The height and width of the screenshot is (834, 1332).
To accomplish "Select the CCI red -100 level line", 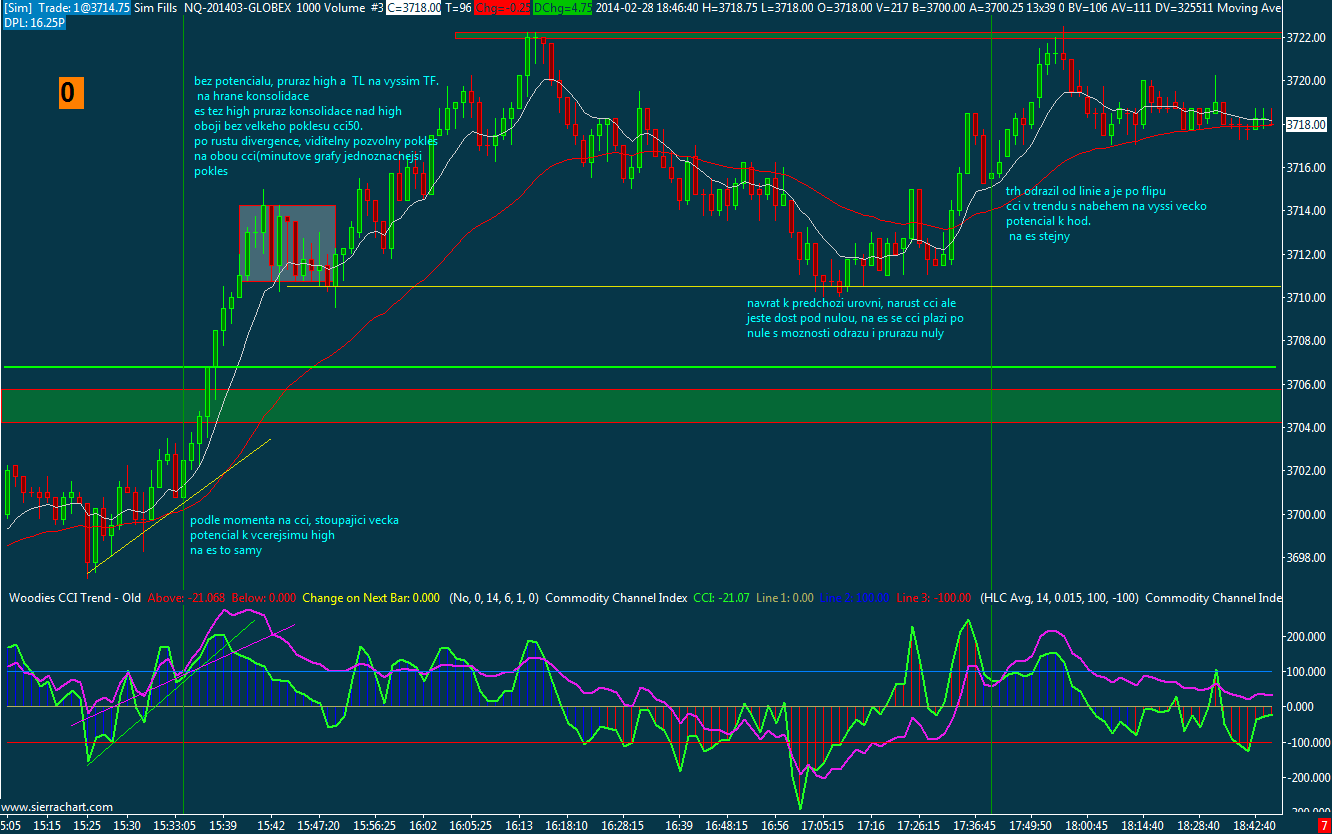I will coord(640,742).
